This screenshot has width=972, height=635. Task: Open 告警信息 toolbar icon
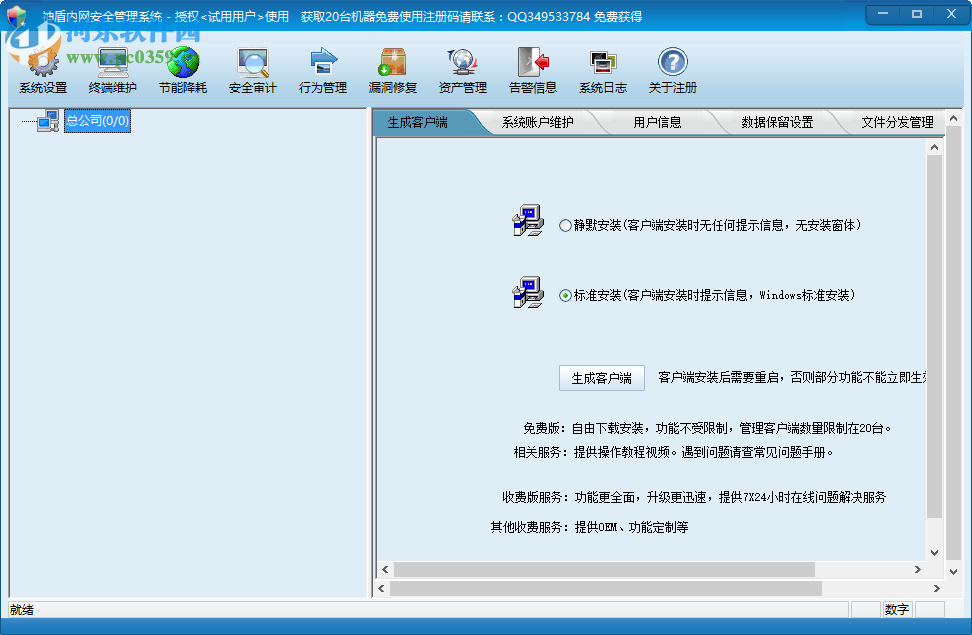(533, 63)
